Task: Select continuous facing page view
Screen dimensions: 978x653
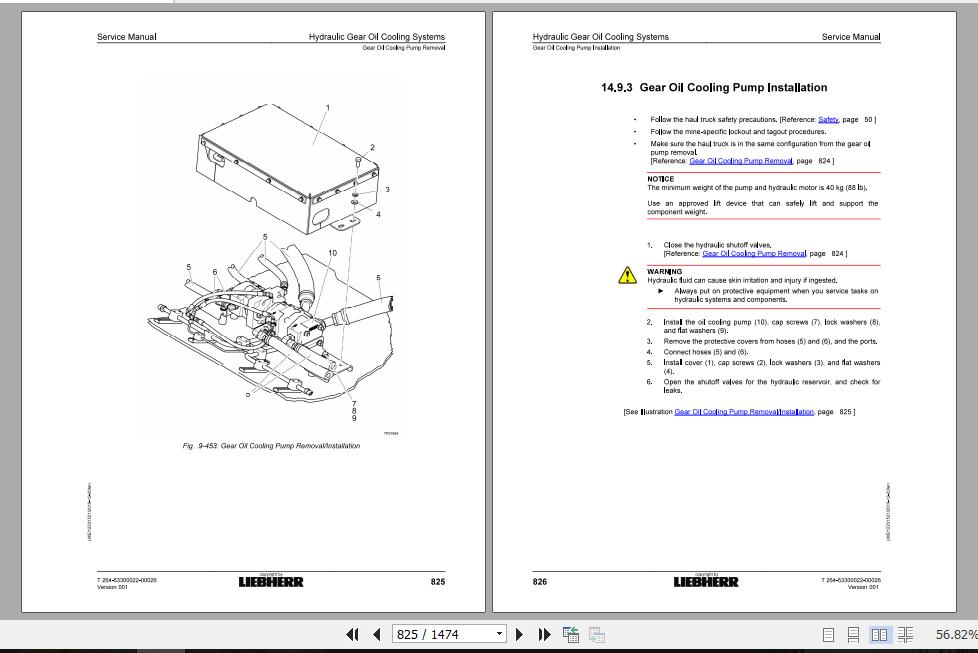Action: click(x=906, y=635)
